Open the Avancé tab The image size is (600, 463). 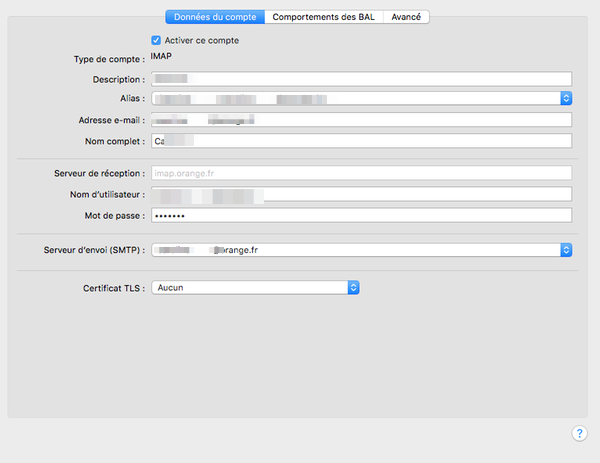tap(406, 17)
